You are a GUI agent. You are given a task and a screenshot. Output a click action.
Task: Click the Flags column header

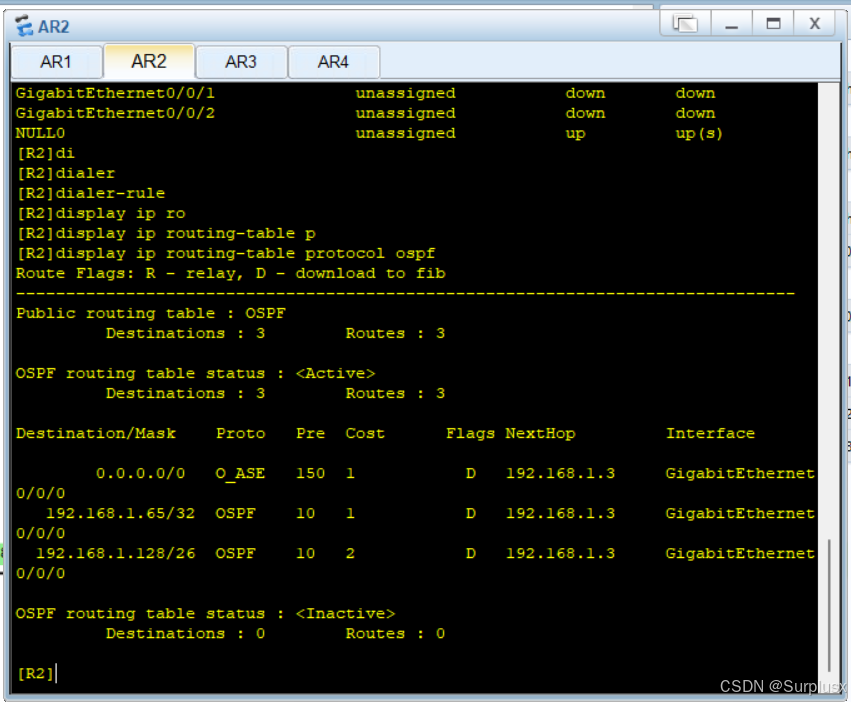470,433
